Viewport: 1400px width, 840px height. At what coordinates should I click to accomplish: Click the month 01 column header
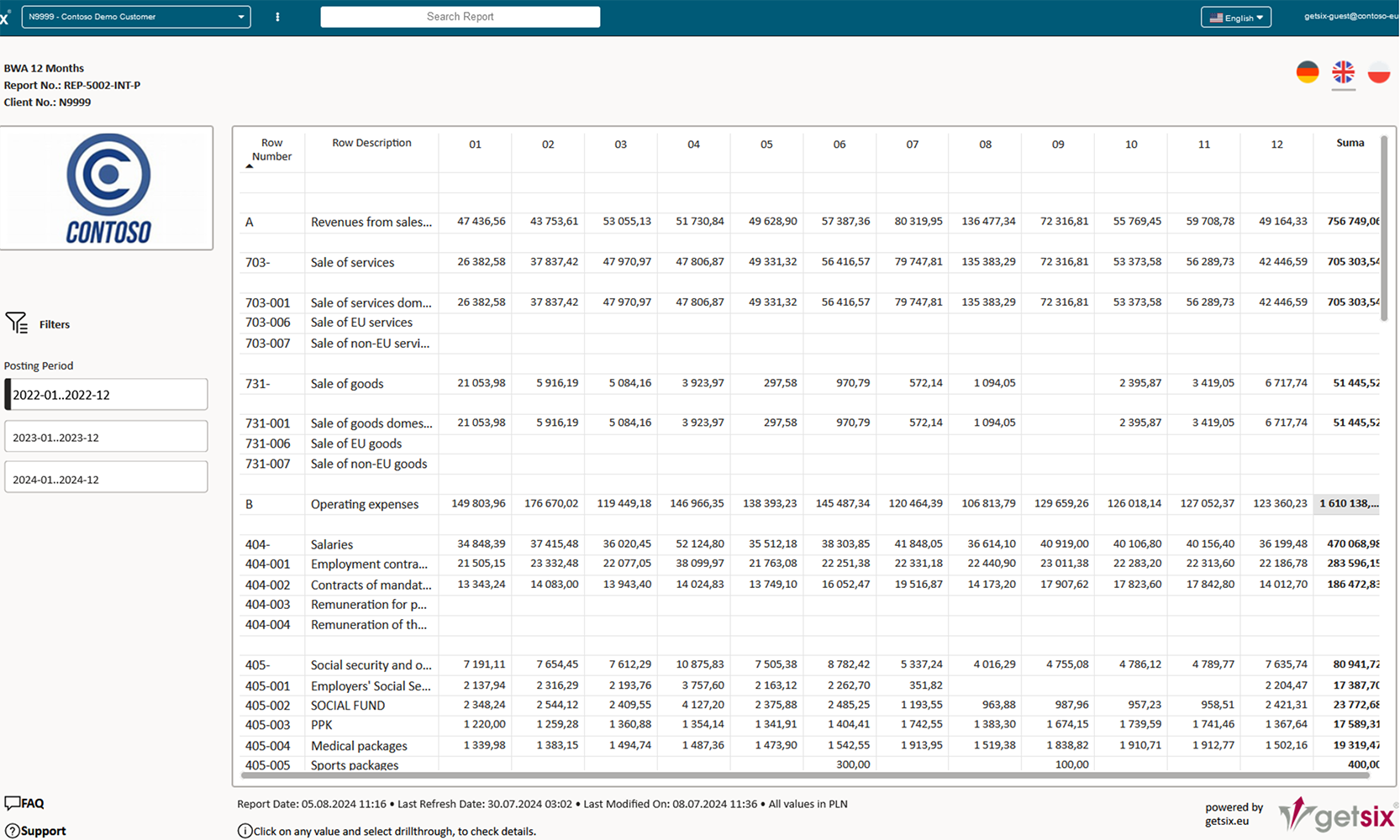click(475, 144)
